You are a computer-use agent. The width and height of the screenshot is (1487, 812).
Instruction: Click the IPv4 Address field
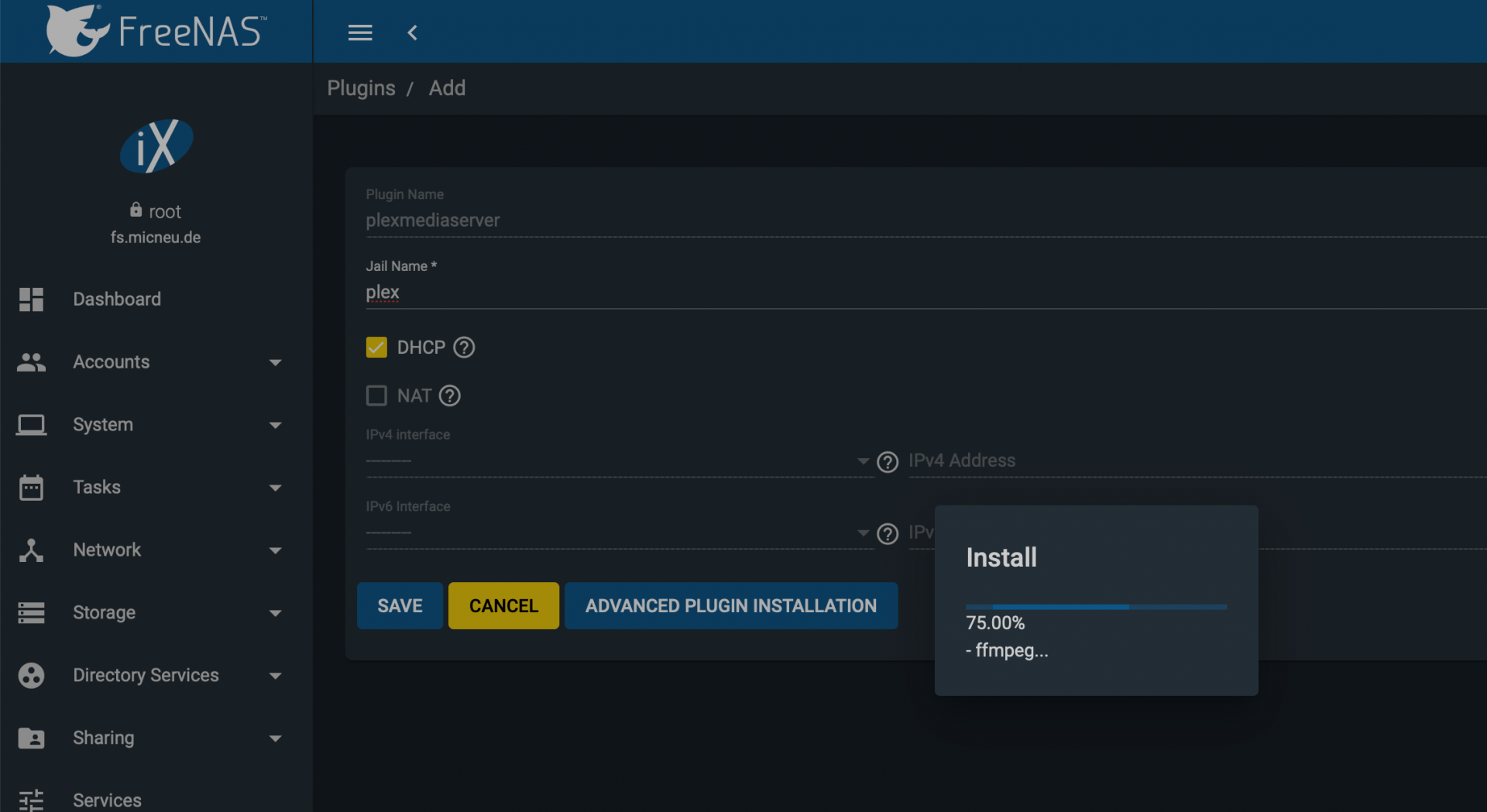pyautogui.click(x=1197, y=461)
